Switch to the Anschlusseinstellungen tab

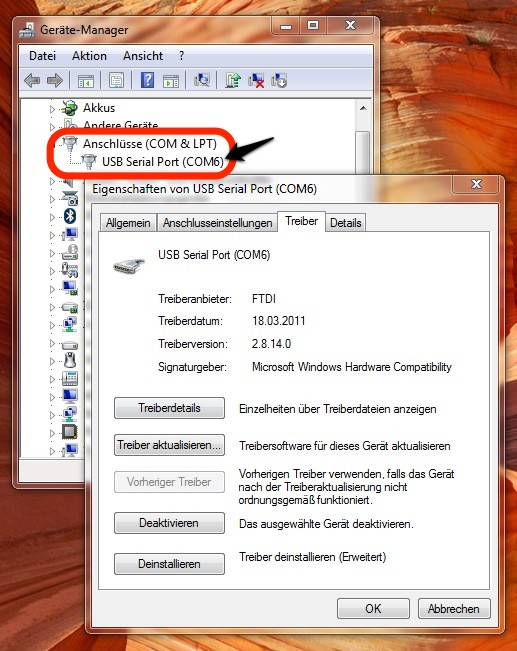pyautogui.click(x=218, y=223)
